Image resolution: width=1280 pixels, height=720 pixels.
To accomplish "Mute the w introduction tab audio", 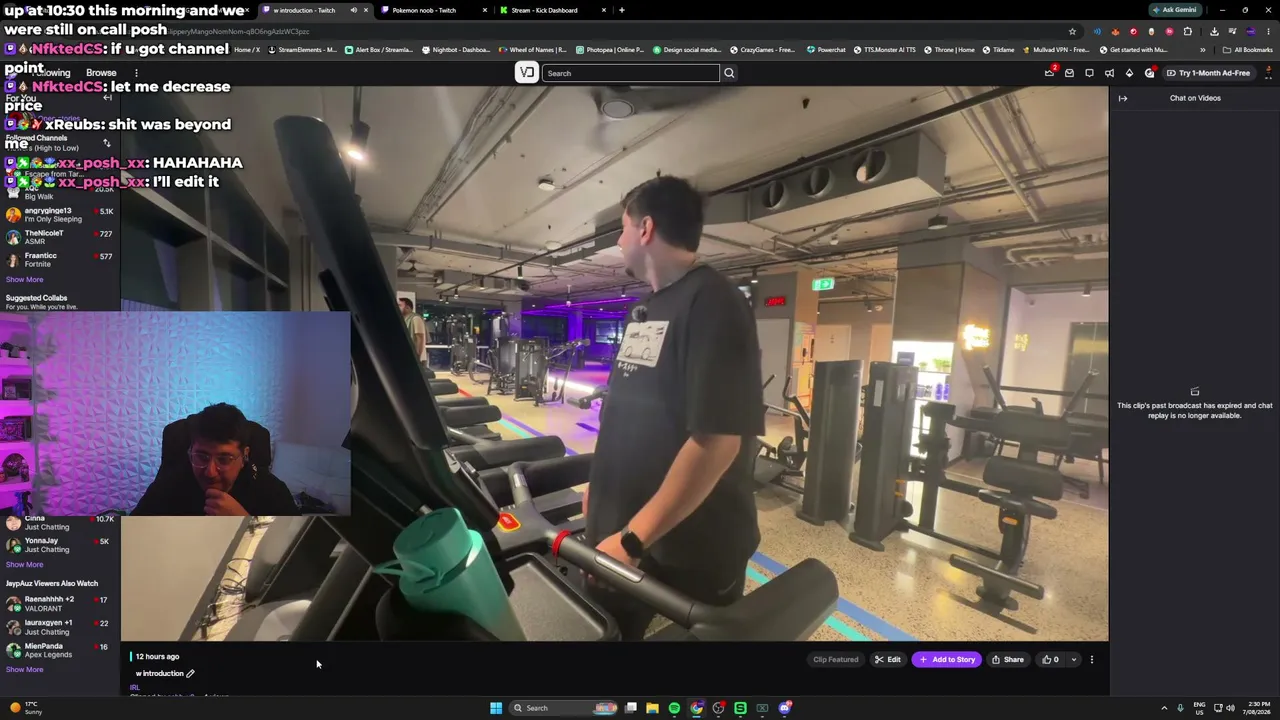I will coord(353,10).
